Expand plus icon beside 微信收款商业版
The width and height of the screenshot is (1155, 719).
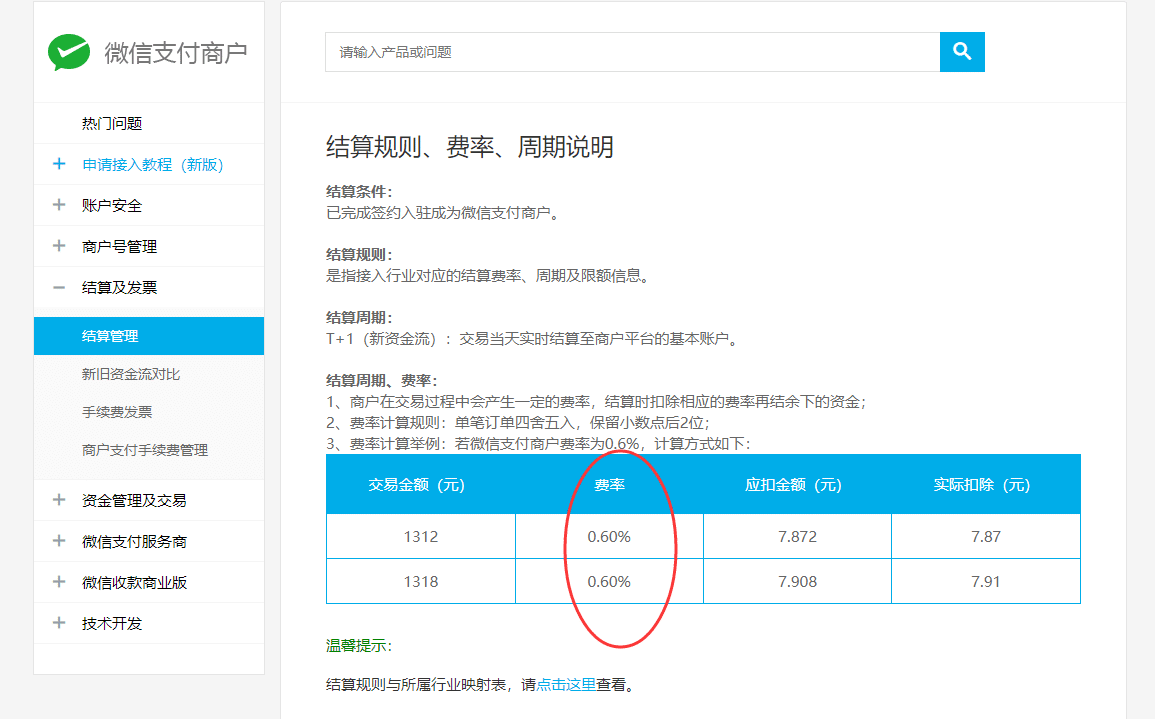59,582
